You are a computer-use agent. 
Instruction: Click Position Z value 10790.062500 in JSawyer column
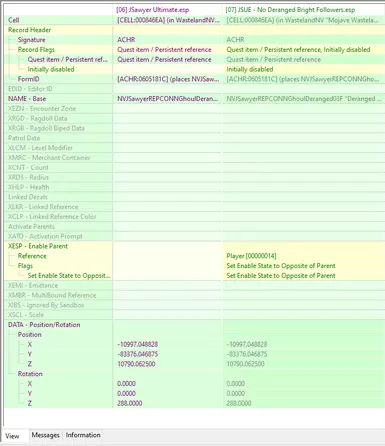click(136, 364)
